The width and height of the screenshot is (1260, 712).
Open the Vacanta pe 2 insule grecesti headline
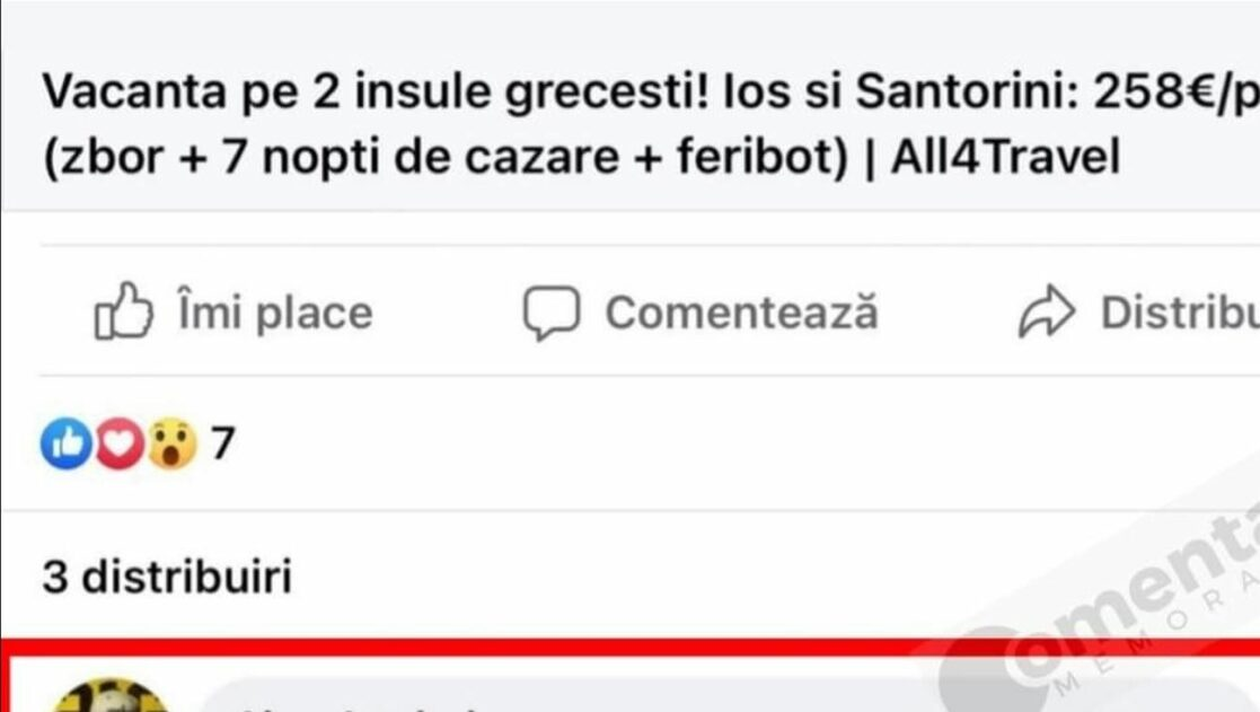650,125
